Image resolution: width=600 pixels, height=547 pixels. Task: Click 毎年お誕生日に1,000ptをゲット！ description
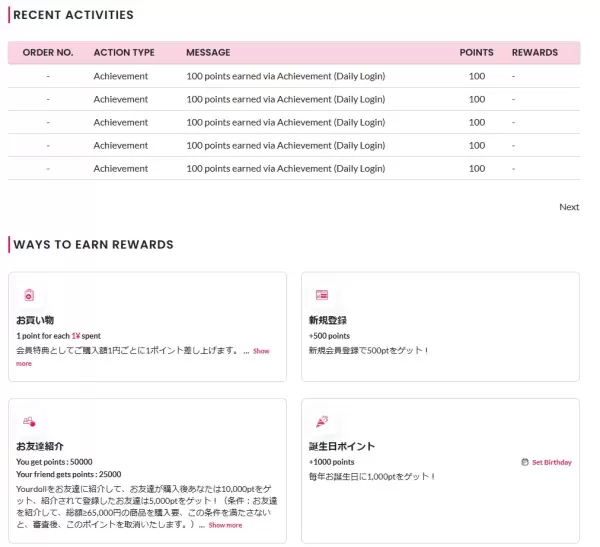(x=372, y=477)
